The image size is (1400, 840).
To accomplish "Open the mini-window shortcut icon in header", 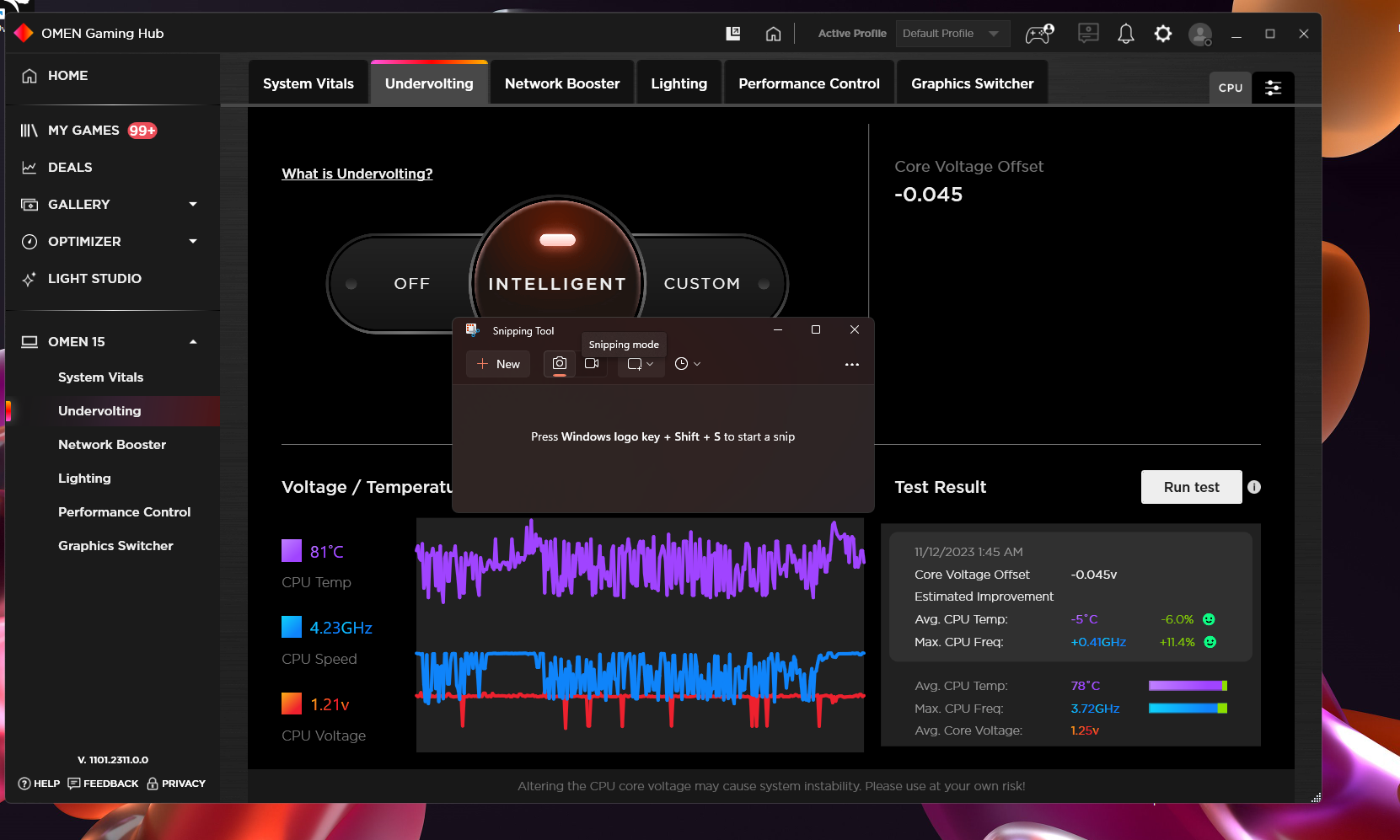I will click(x=733, y=33).
